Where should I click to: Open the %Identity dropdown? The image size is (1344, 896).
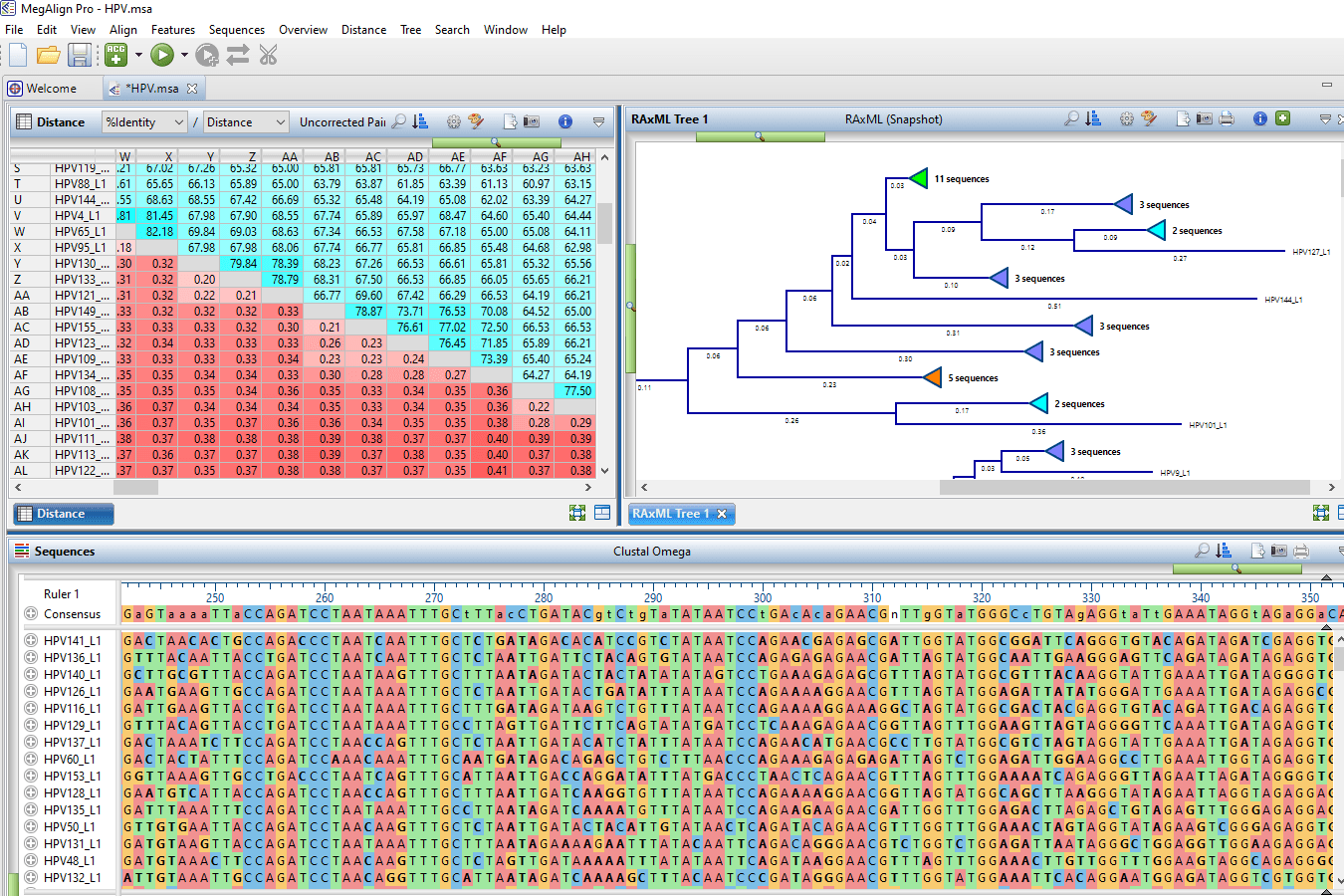(x=144, y=120)
